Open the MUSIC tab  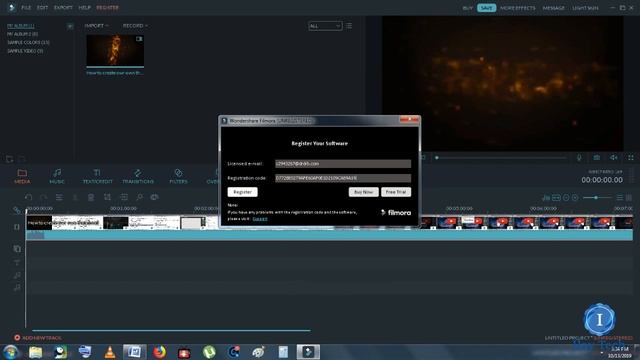coord(57,176)
